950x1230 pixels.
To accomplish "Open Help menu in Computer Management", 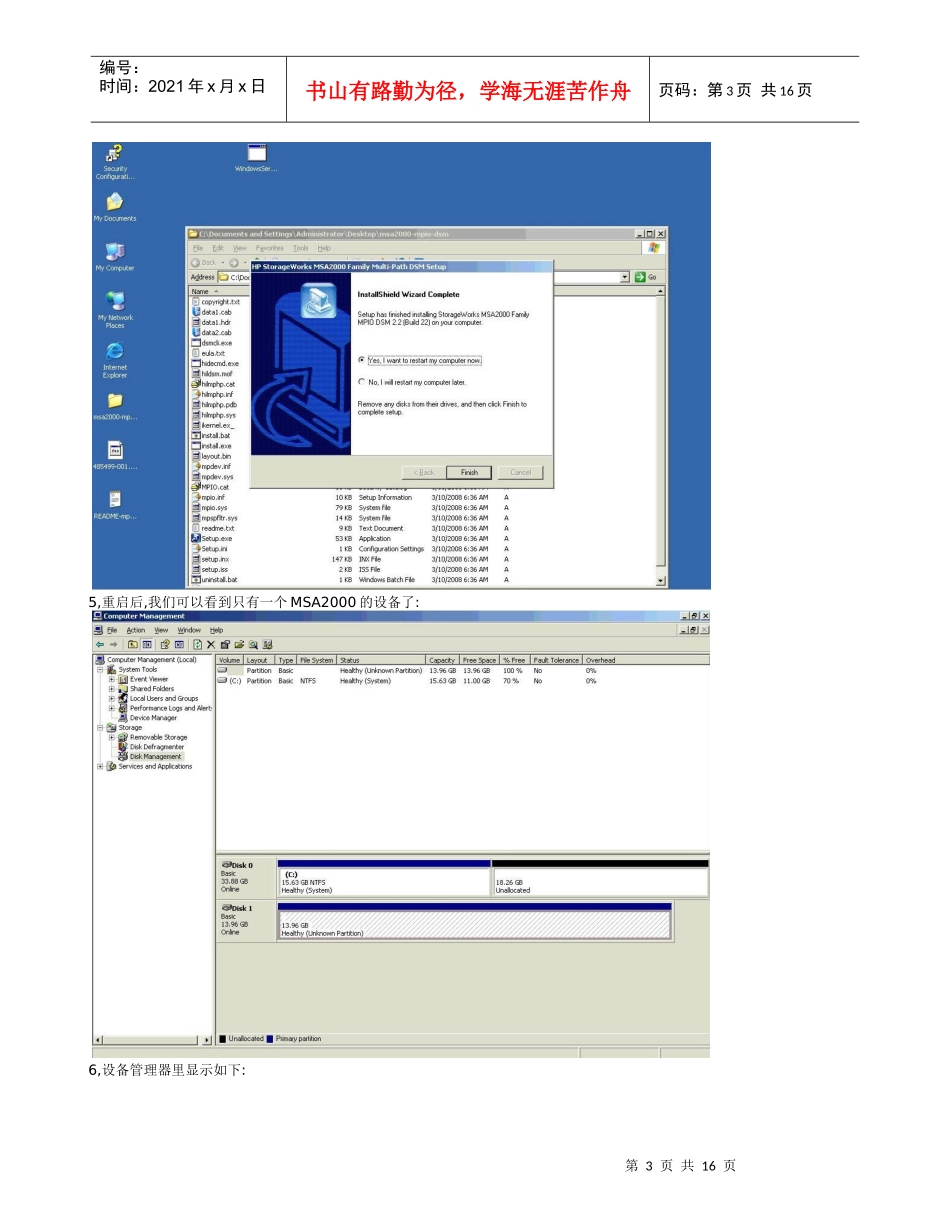I will (216, 630).
